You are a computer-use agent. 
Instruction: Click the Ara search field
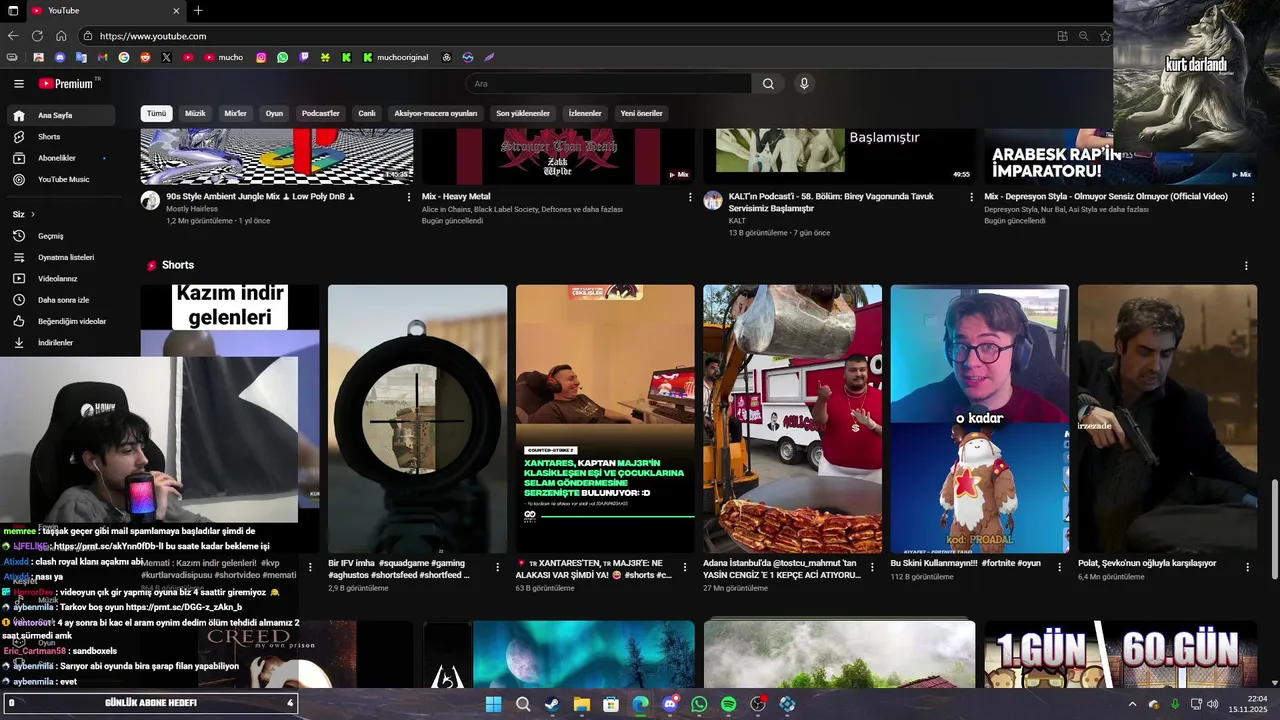609,84
